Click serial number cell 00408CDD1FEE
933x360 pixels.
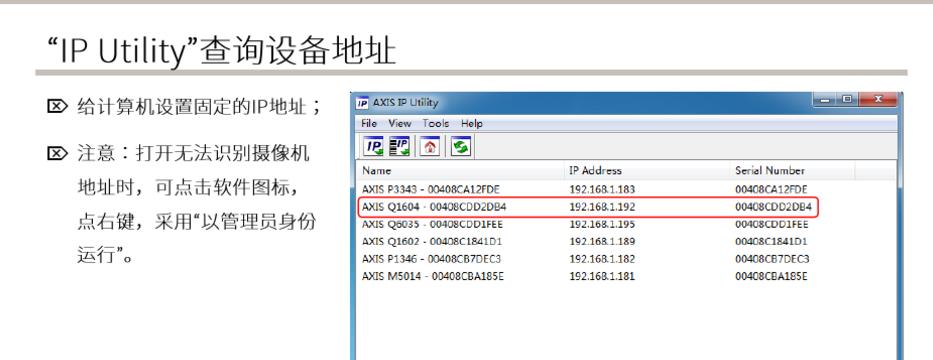point(772,224)
